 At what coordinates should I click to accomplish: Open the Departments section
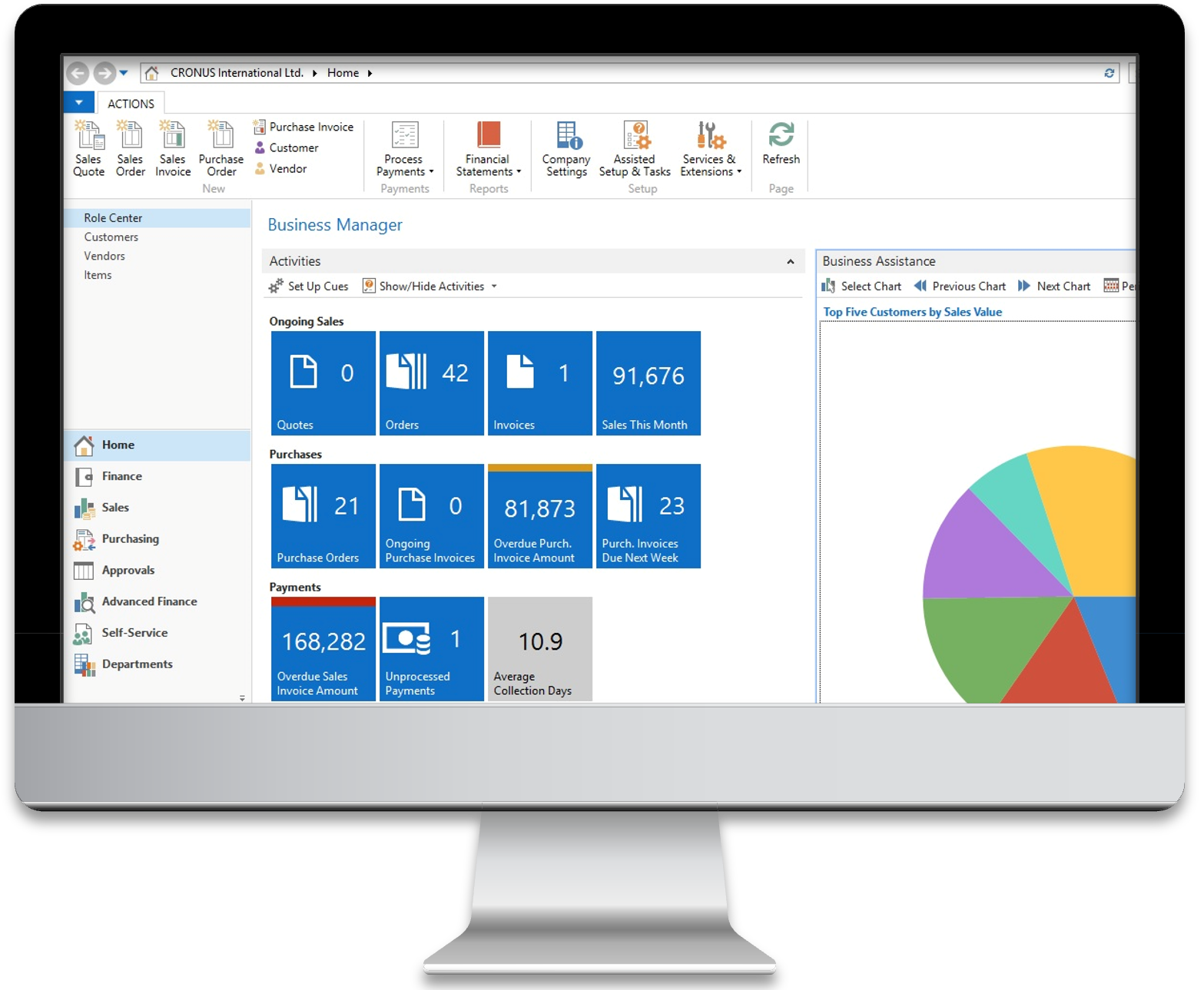coord(158,664)
